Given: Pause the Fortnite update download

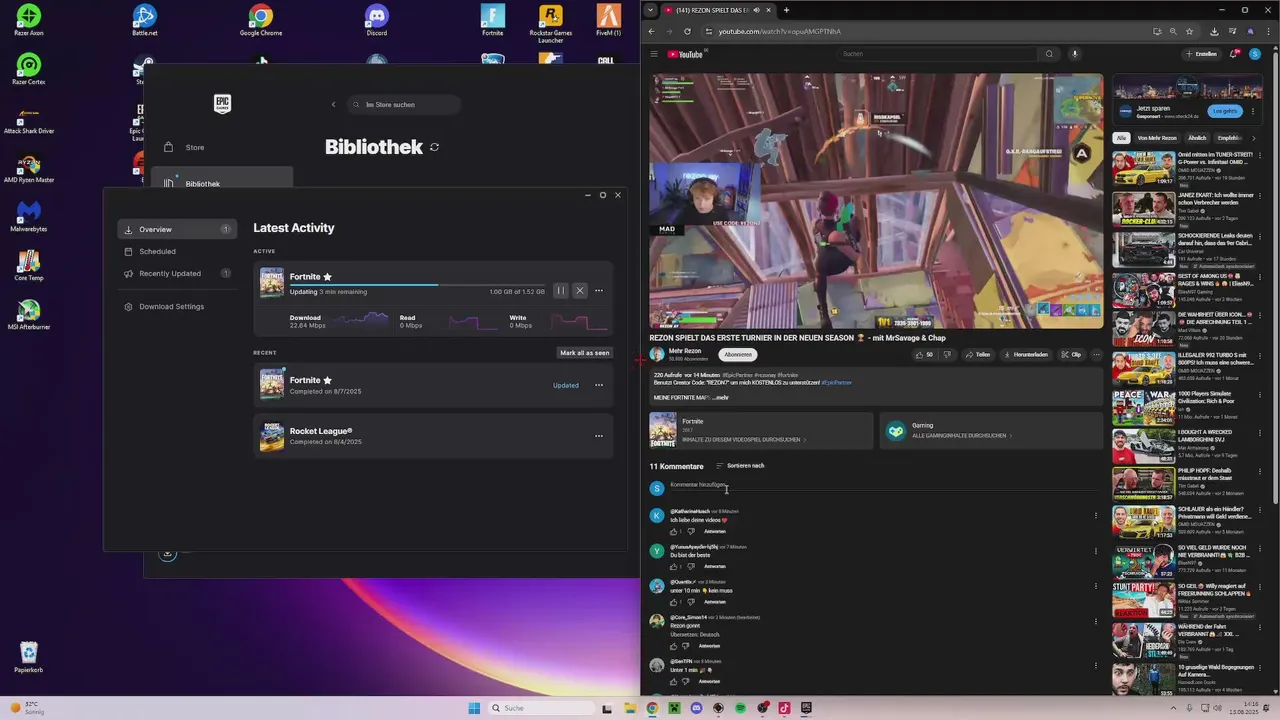Looking at the screenshot, I should pyautogui.click(x=560, y=291).
